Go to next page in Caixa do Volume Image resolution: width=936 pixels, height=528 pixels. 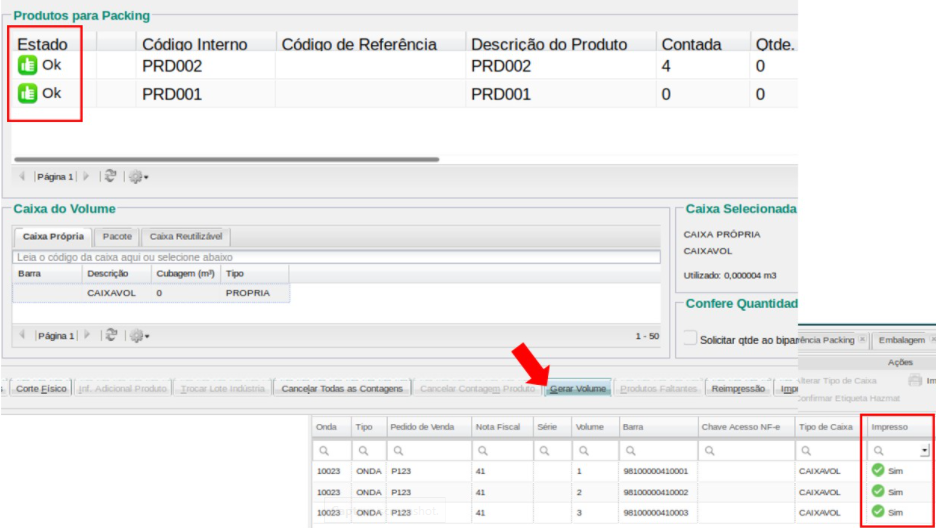point(86,336)
